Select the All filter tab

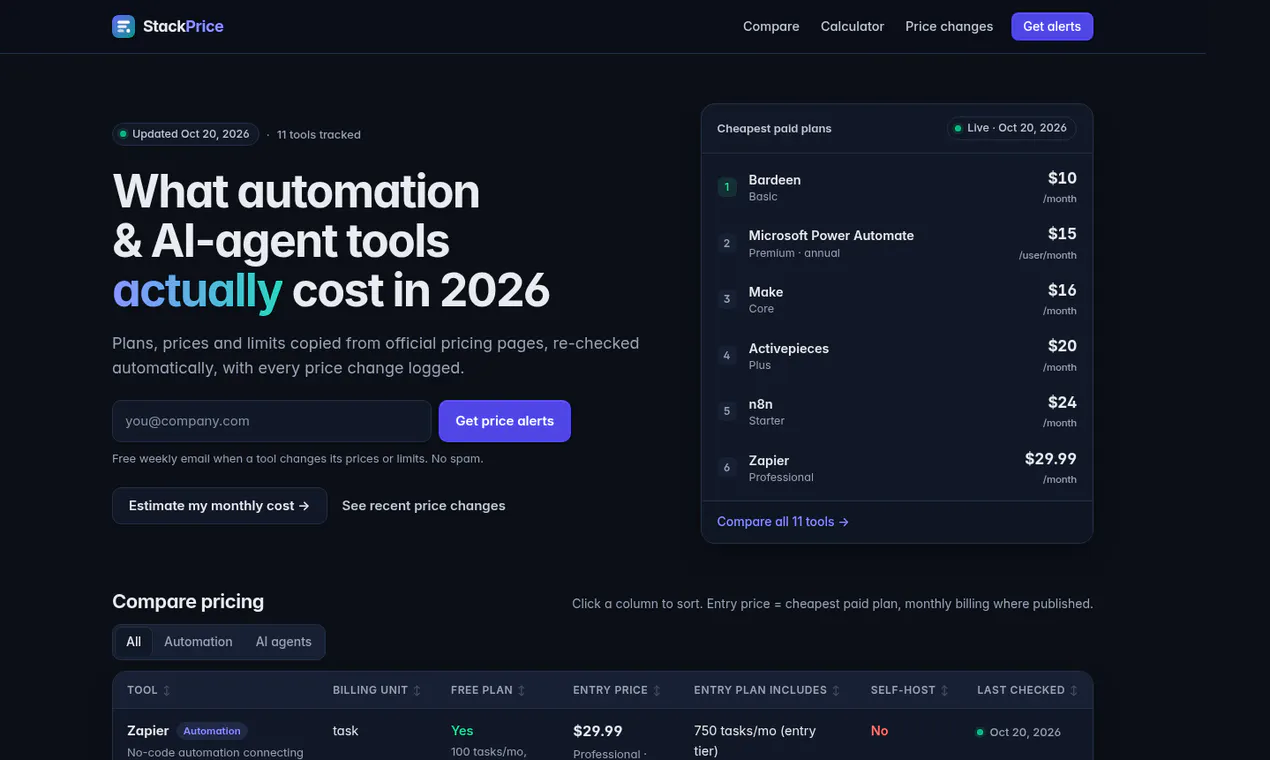point(133,642)
